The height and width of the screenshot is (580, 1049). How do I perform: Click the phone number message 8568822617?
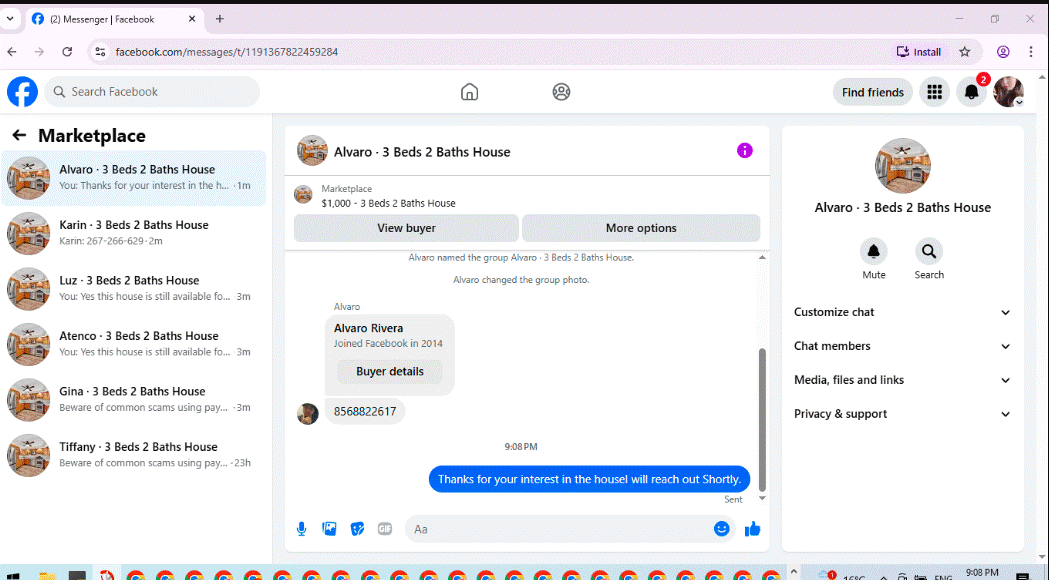pyautogui.click(x=365, y=411)
